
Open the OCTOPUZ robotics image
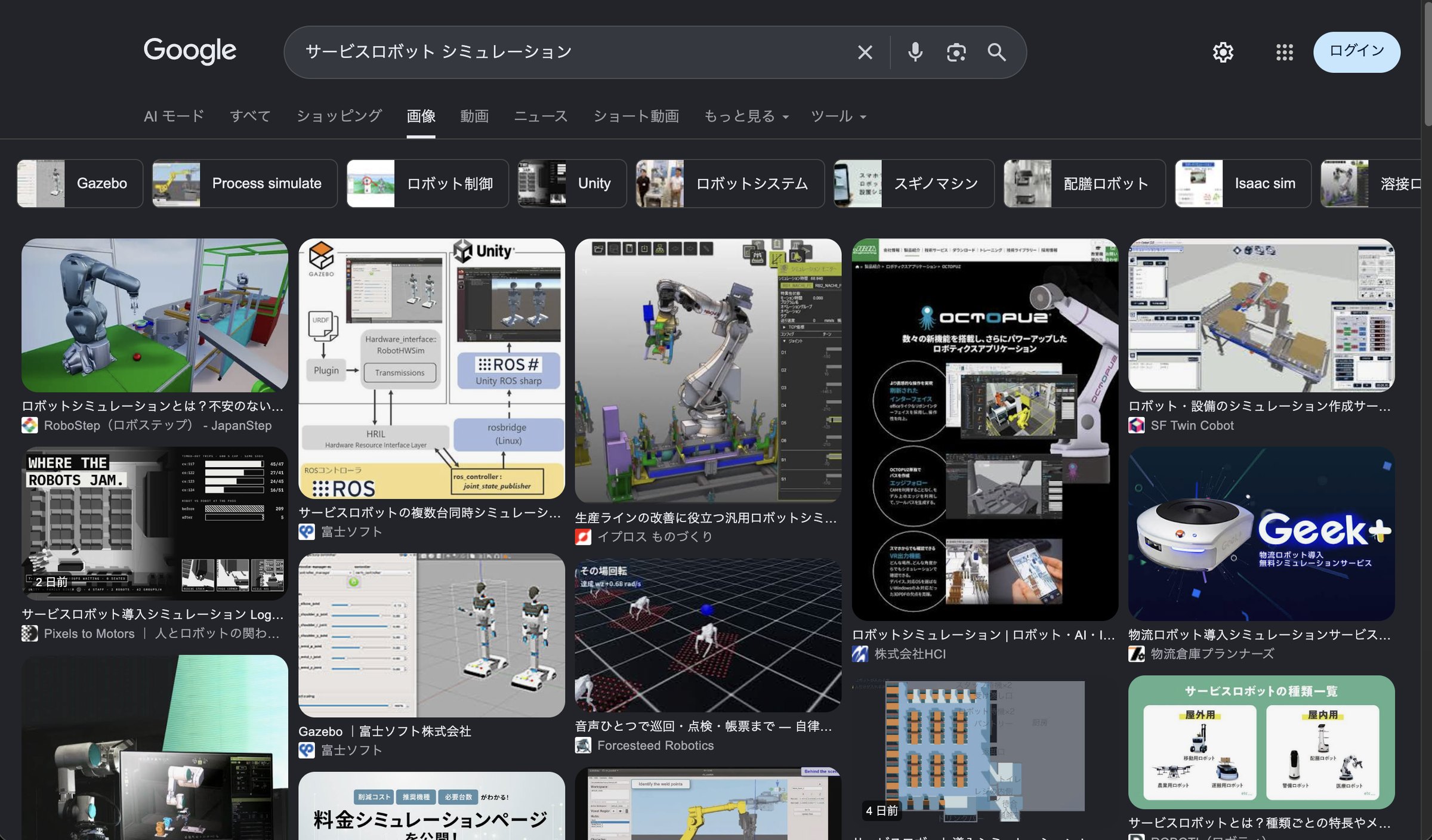click(x=984, y=430)
